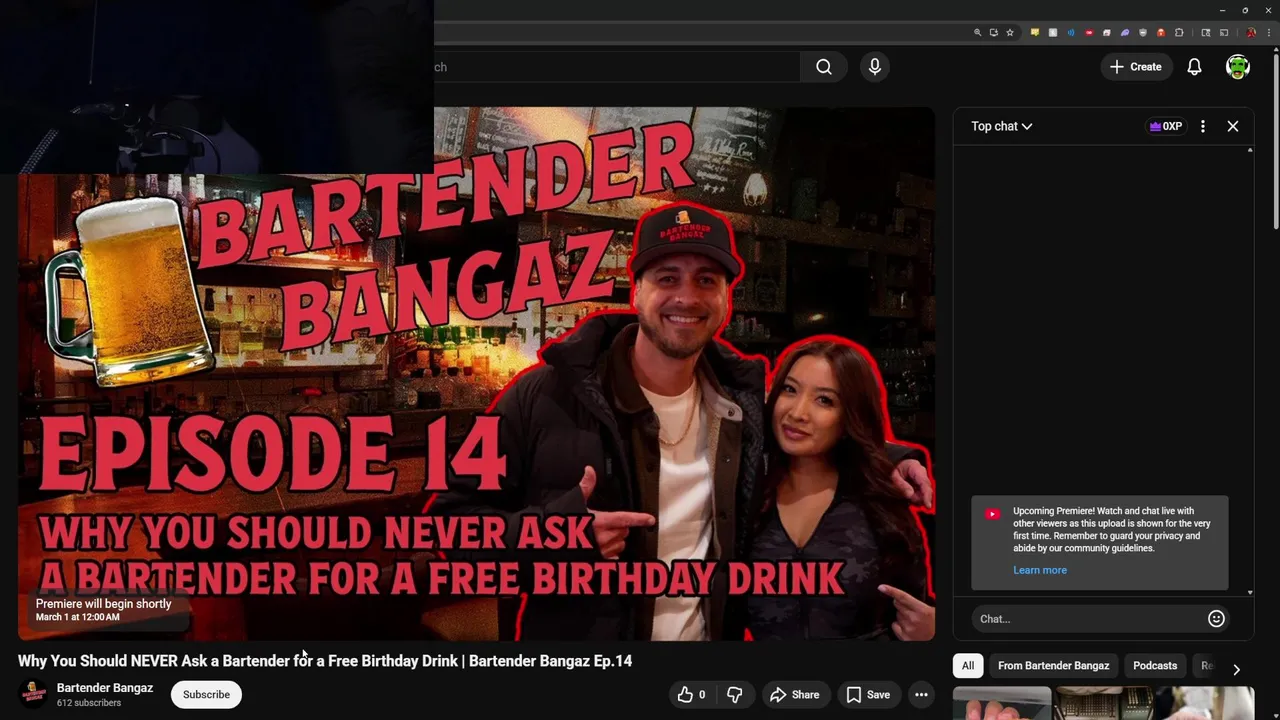Click the gray shield extension icon
This screenshot has height=720, width=1280.
1143,32
